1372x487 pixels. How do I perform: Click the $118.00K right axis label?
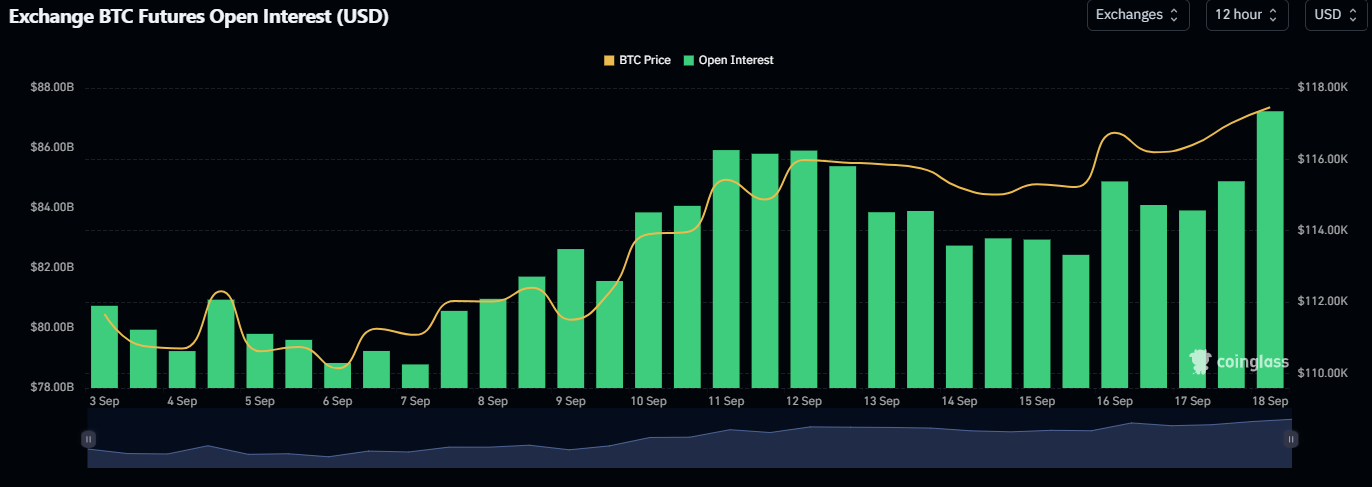pyautogui.click(x=1321, y=88)
